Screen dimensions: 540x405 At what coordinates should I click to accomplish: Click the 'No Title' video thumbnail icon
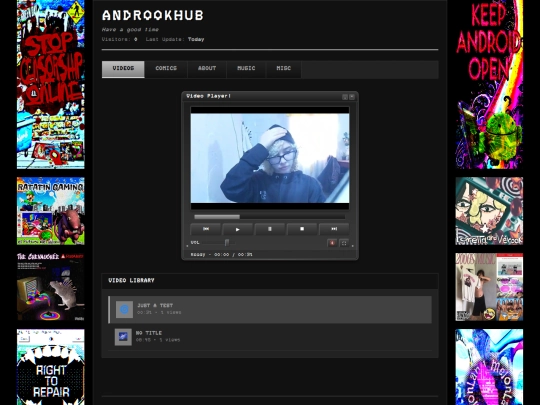123,337
